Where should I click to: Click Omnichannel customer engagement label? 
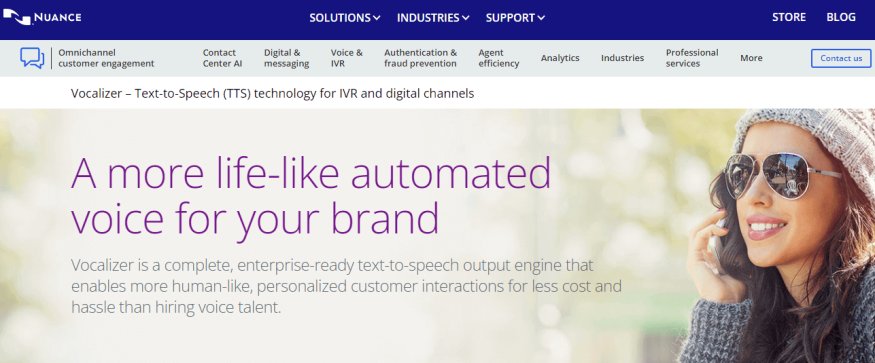[106, 58]
